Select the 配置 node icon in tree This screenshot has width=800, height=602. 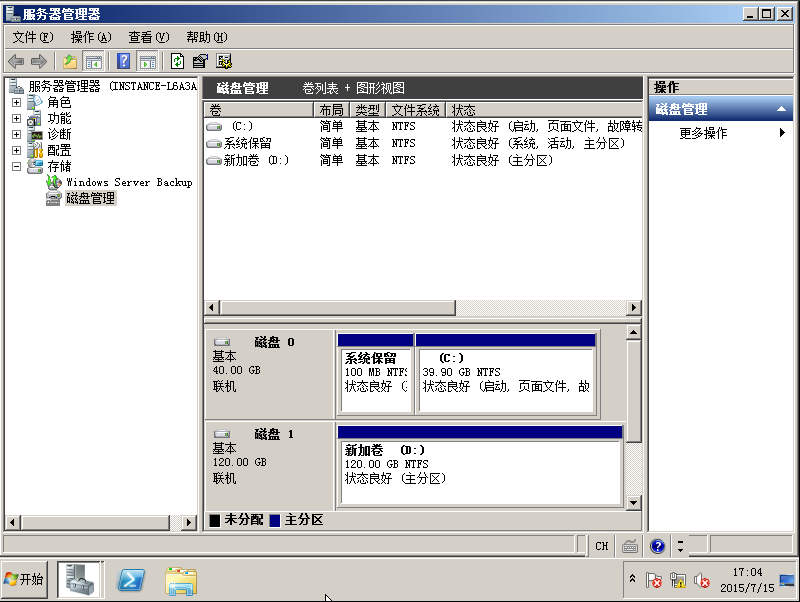point(35,150)
